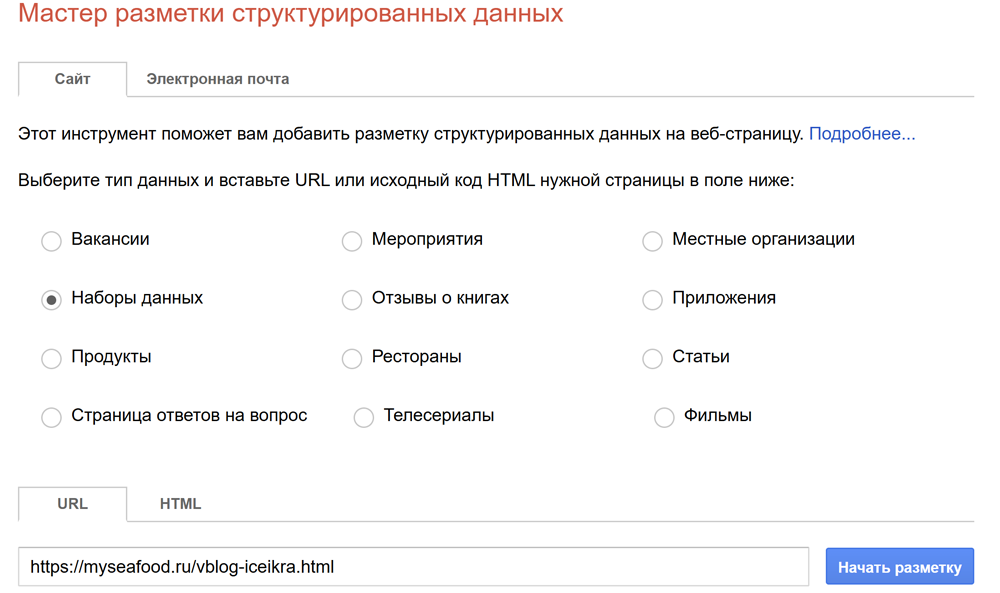Select Местные организации radio option

click(652, 241)
